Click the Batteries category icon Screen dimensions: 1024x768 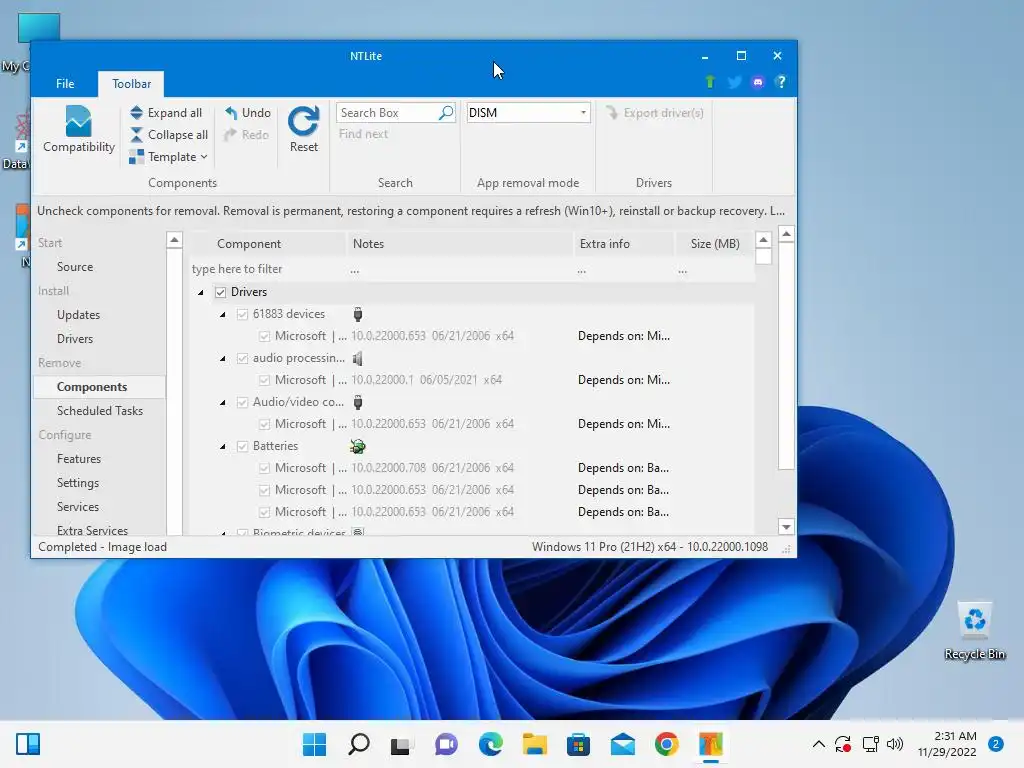[x=358, y=446]
